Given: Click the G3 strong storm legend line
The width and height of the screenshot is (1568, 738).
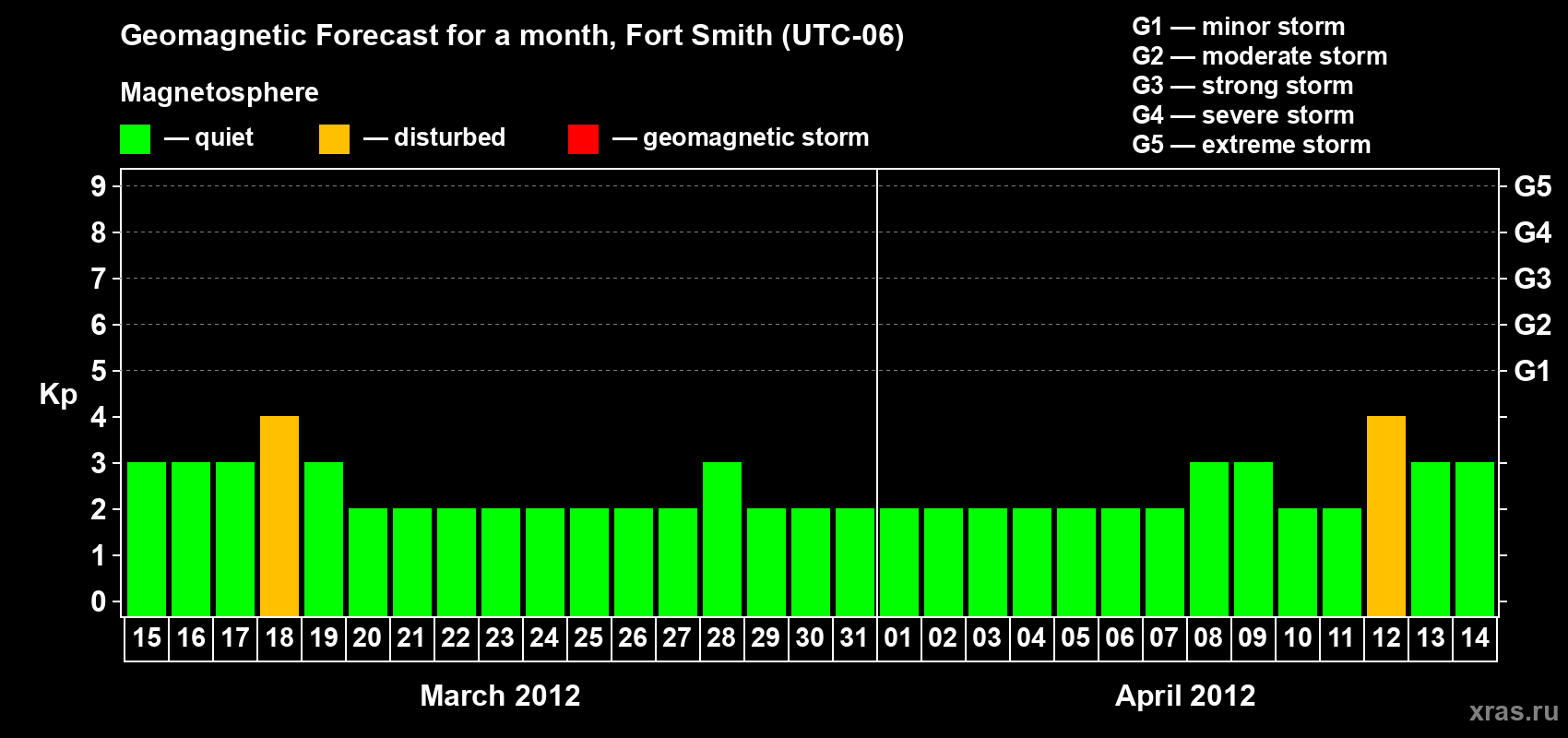Looking at the screenshot, I should click(x=1242, y=86).
